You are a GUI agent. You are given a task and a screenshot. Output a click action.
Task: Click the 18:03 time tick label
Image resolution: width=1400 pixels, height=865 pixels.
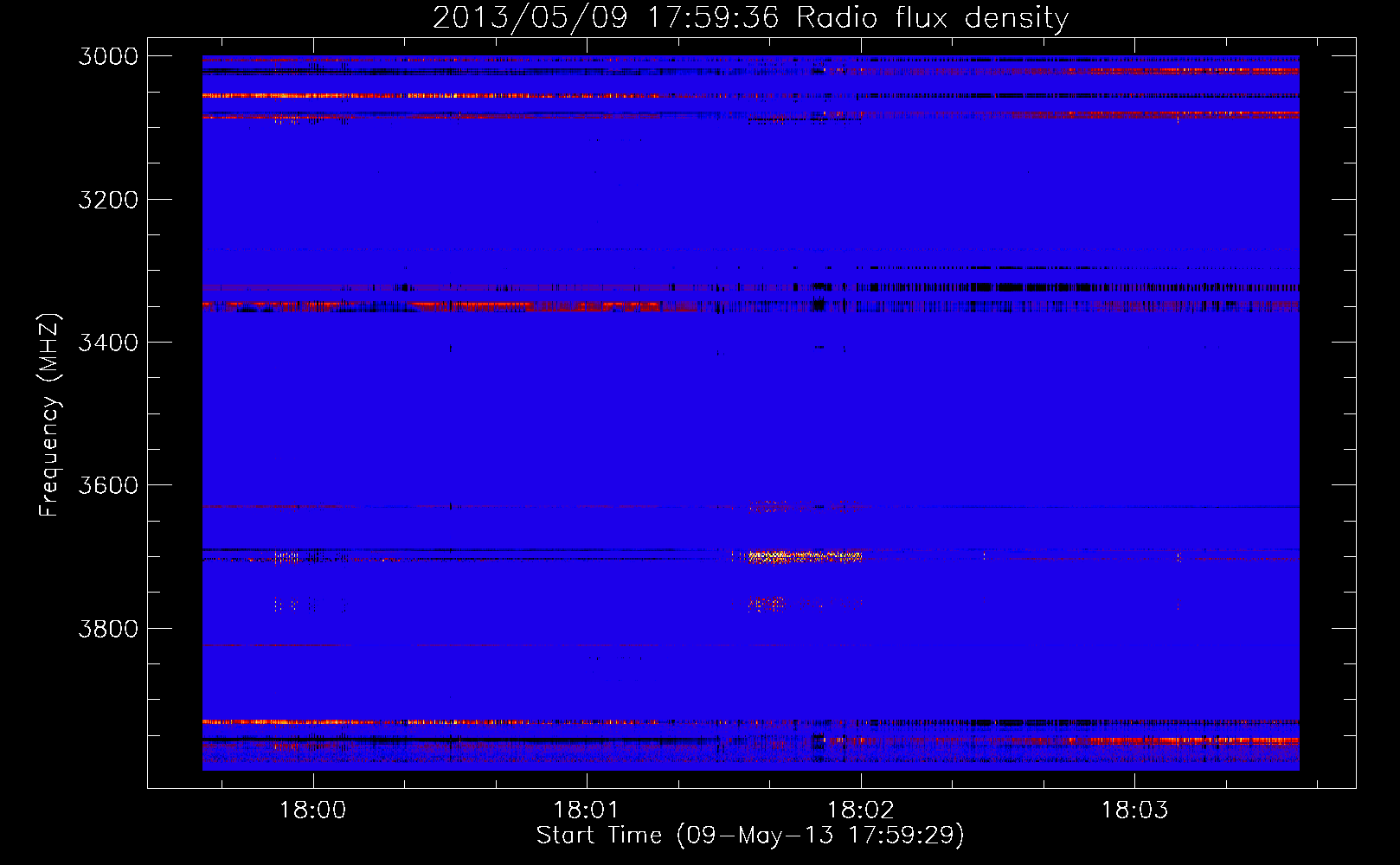click(1134, 811)
